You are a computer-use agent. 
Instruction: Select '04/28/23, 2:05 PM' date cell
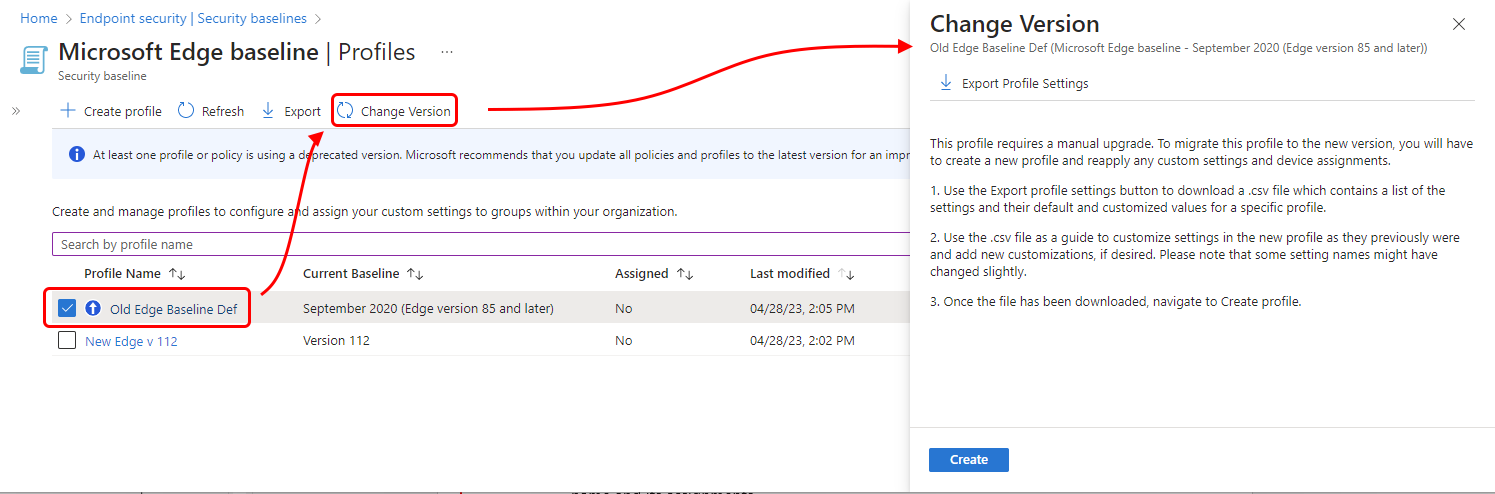tap(802, 309)
